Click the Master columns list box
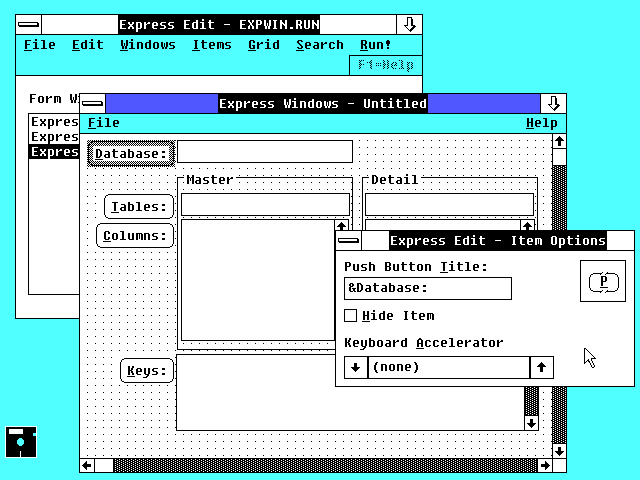 (258, 280)
